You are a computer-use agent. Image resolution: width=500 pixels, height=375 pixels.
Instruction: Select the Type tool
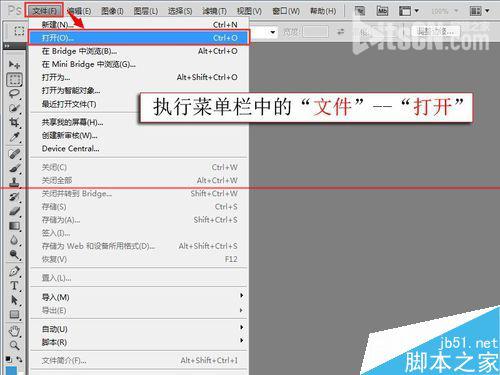(x=14, y=286)
